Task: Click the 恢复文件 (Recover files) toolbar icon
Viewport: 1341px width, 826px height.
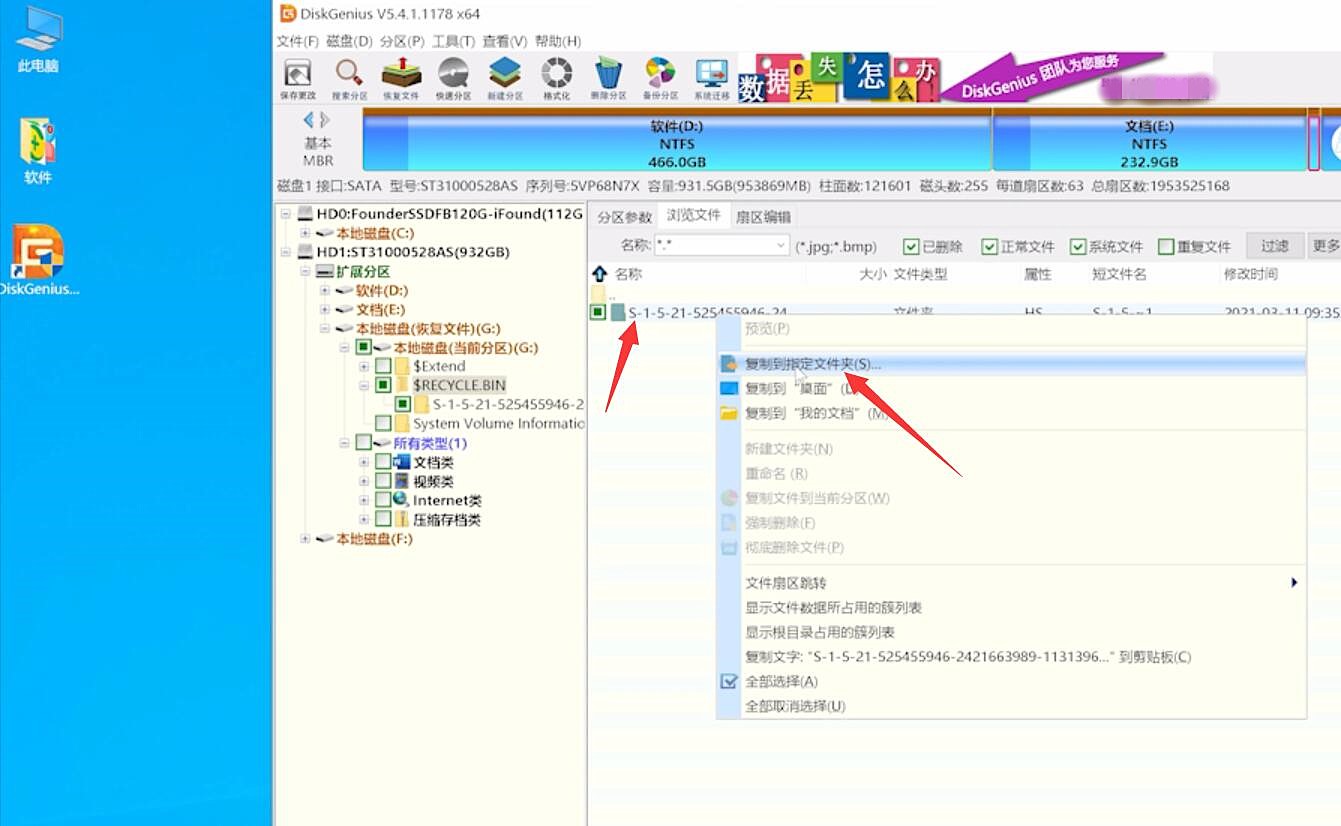Action: (x=401, y=74)
